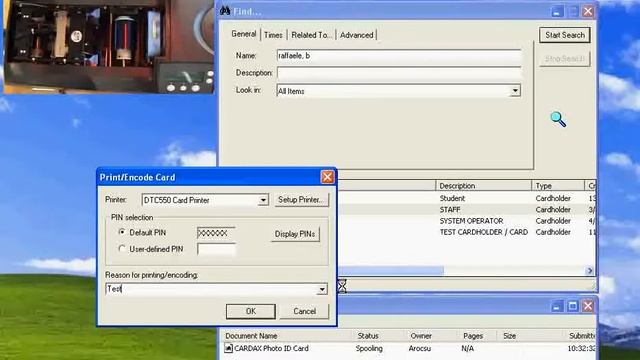640x360 pixels.
Task: Click the disabled Stop Search button
Action: (x=565, y=59)
